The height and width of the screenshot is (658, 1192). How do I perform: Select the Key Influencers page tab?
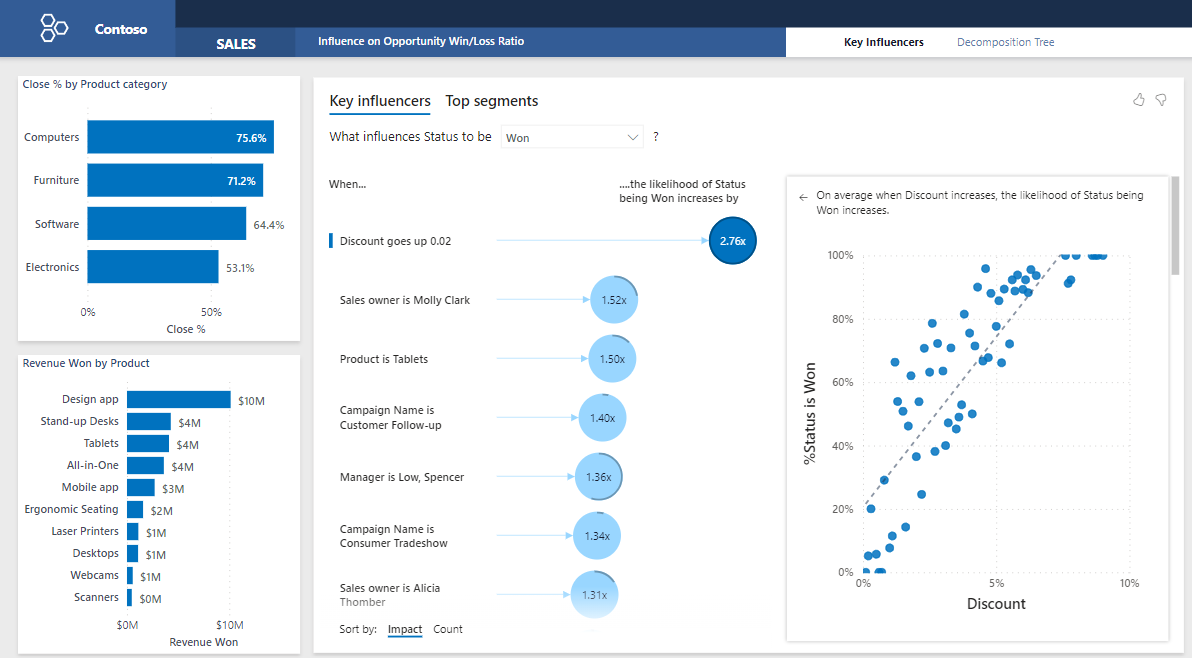883,42
